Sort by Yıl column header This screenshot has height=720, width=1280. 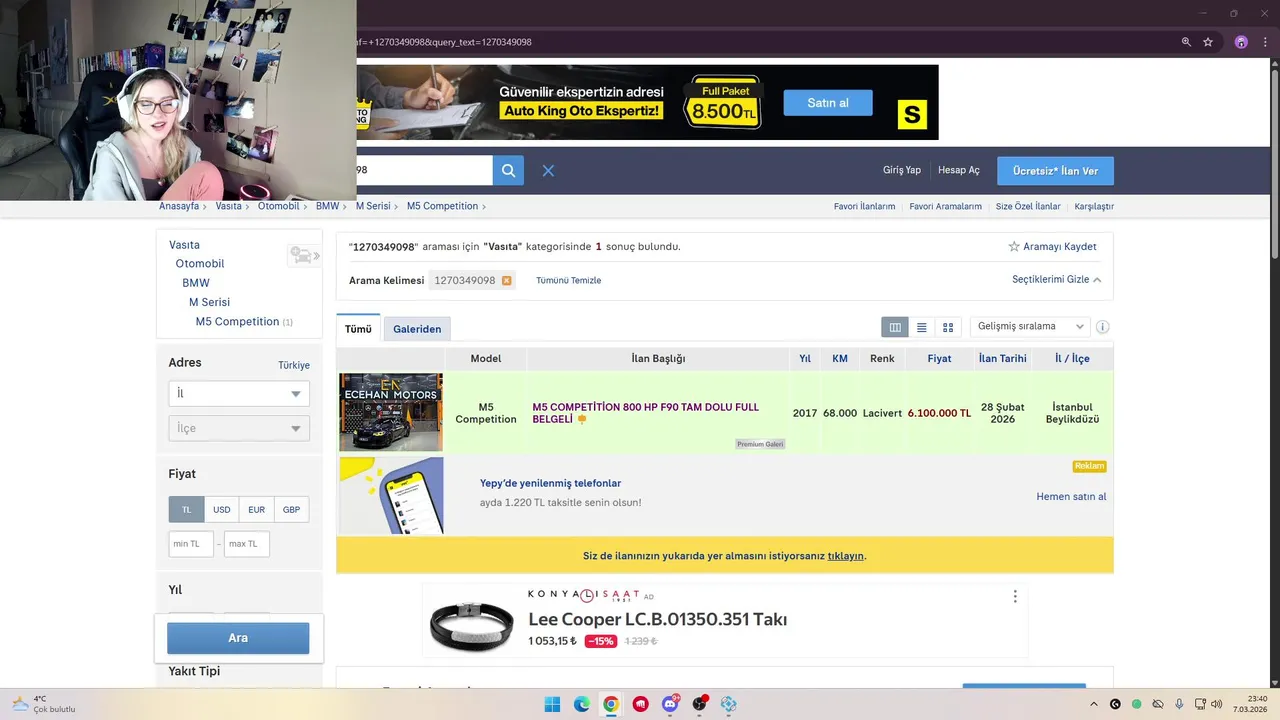(805, 358)
